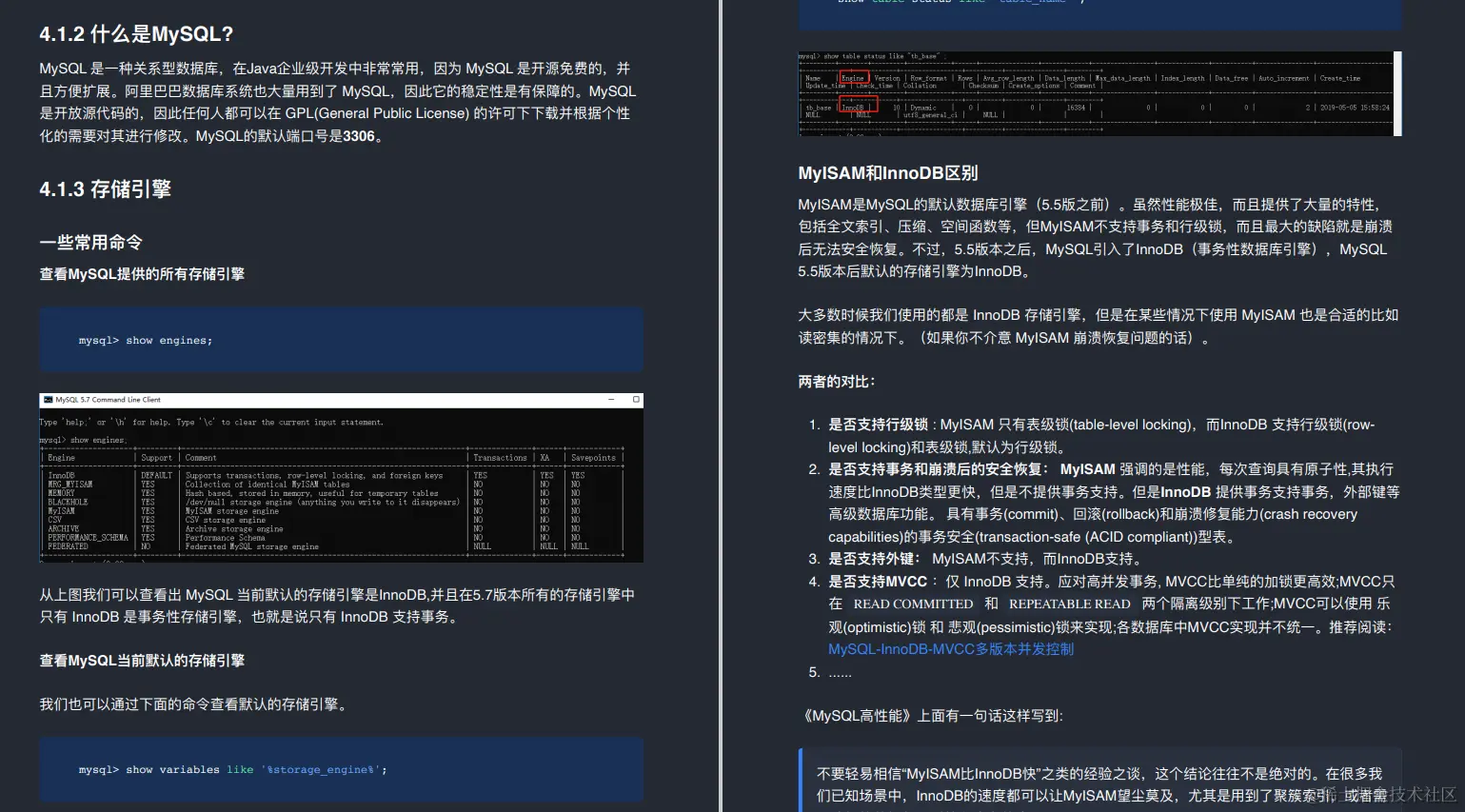
Task: Click the MySQL Command Line Client title icon
Action: click(x=48, y=400)
